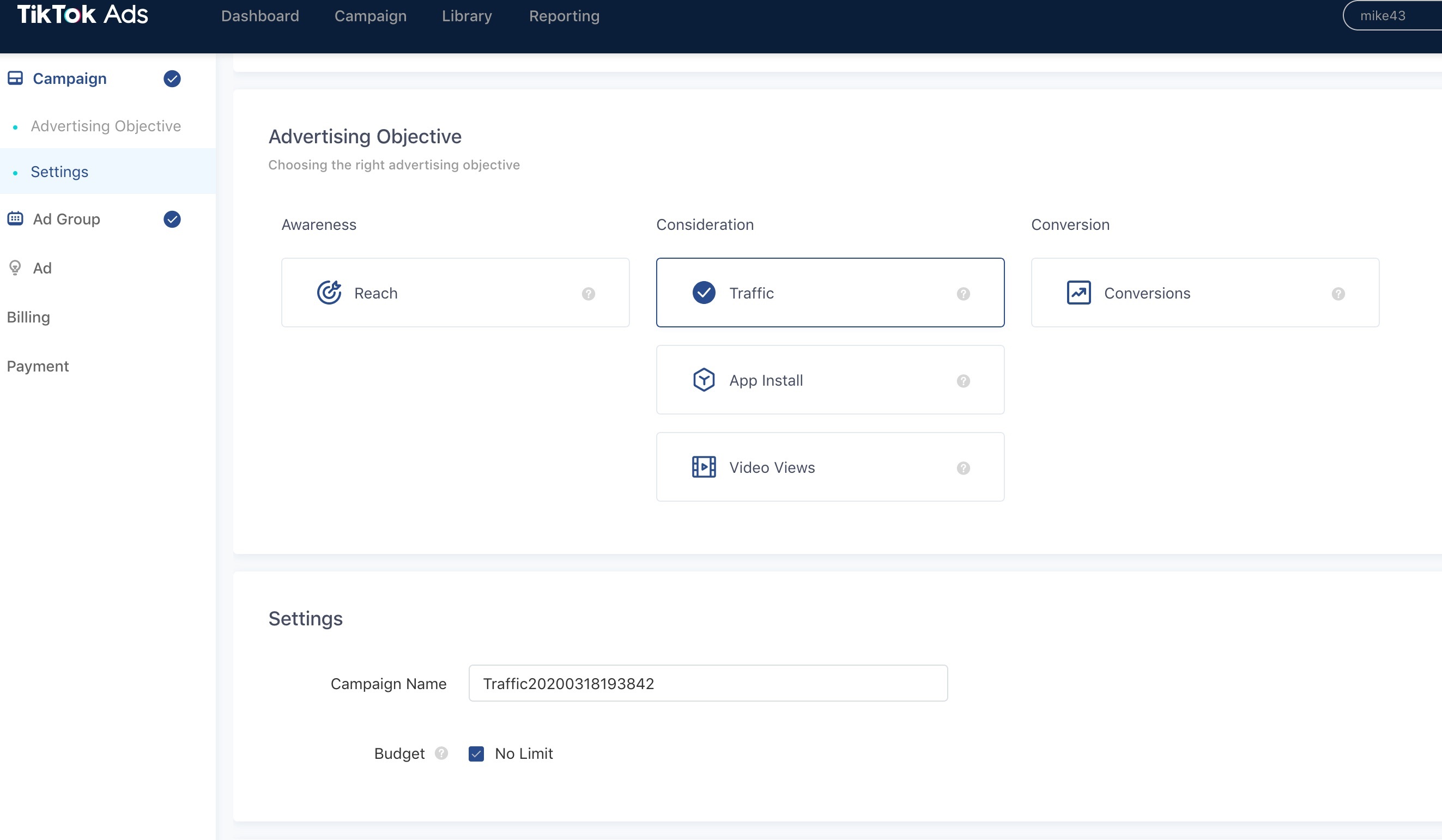Click the Awareness column heading

(x=319, y=225)
